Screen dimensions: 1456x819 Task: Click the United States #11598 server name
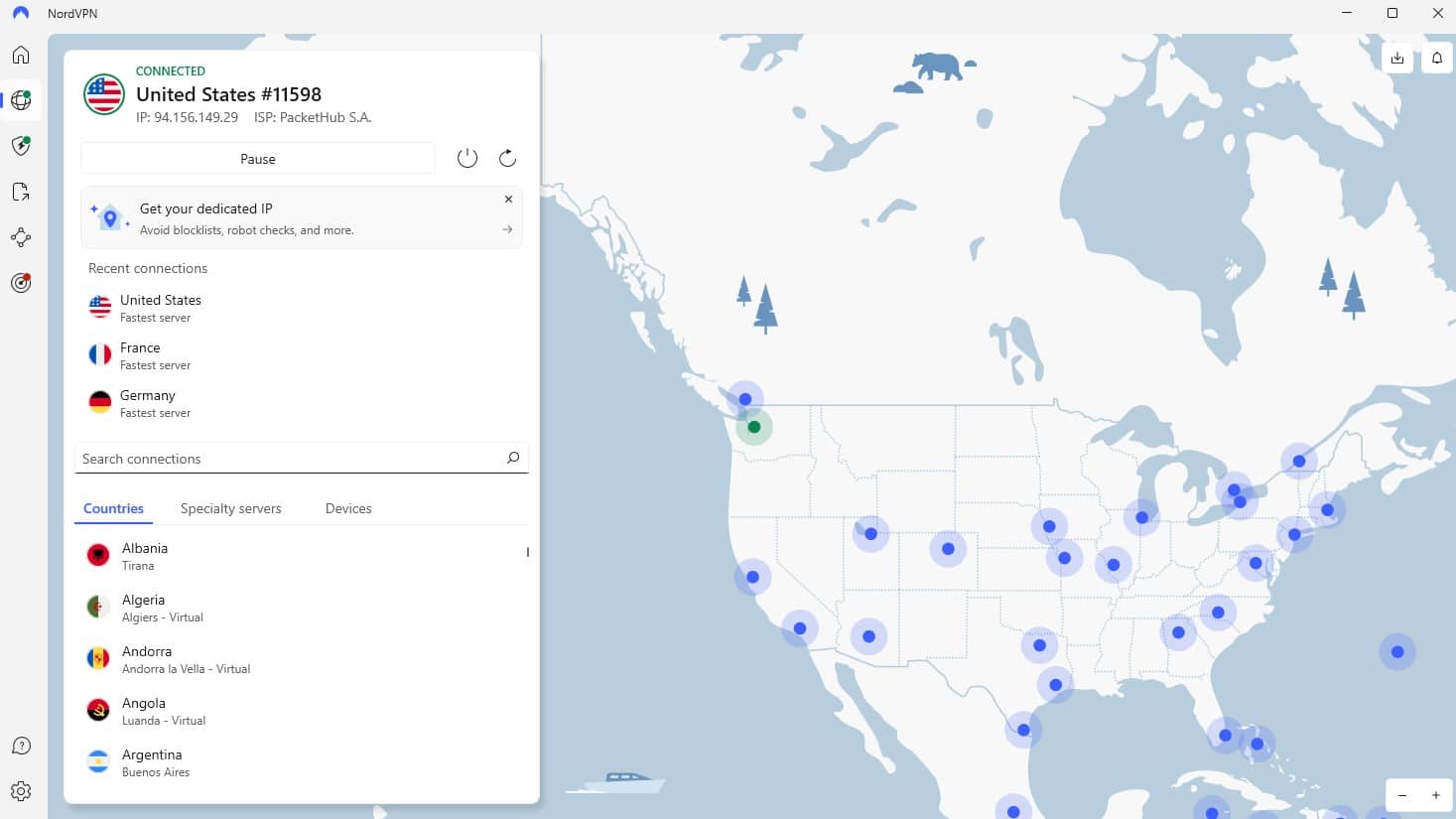[x=228, y=94]
